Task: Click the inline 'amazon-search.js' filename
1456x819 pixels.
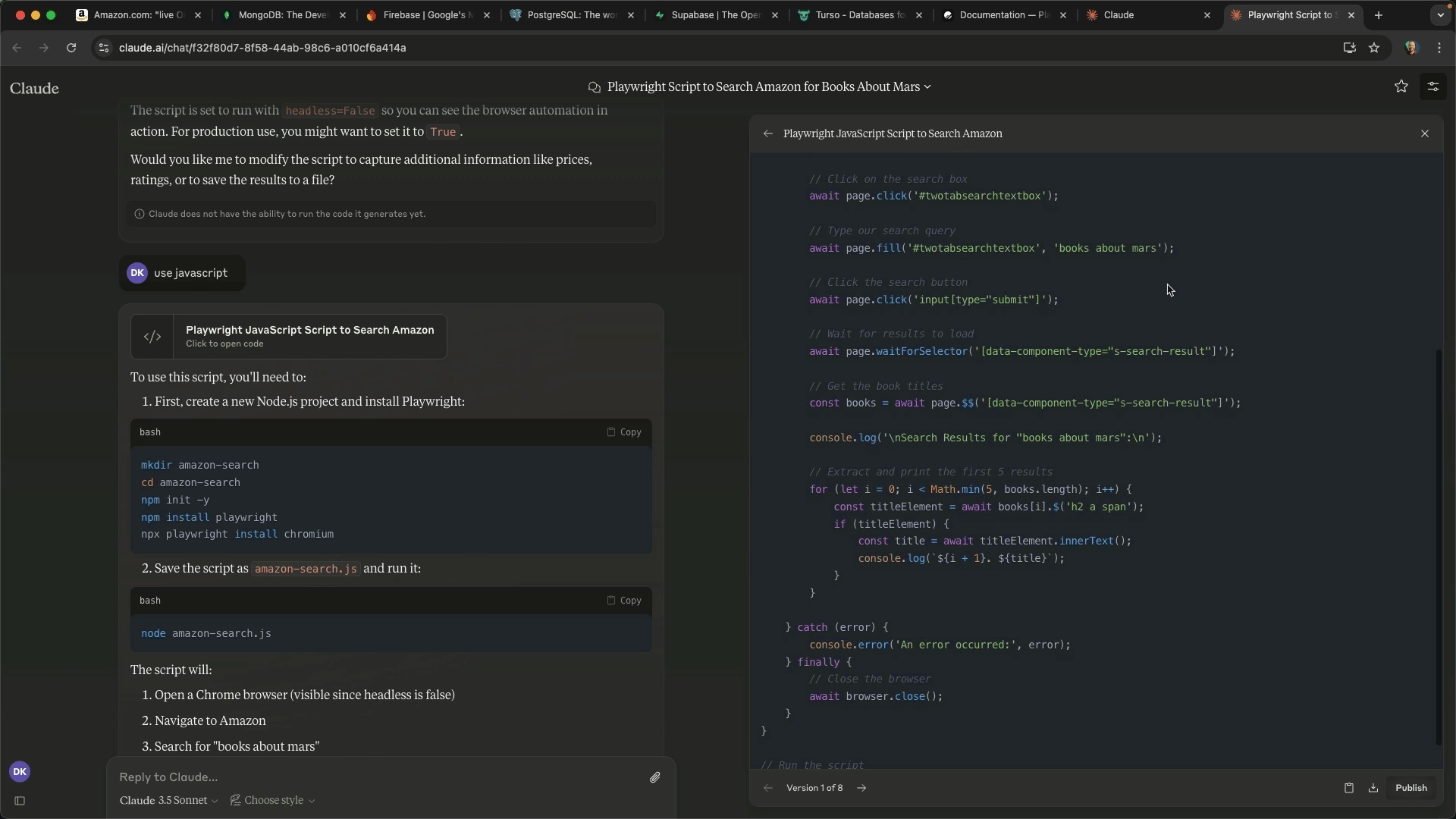Action: pyautogui.click(x=306, y=569)
